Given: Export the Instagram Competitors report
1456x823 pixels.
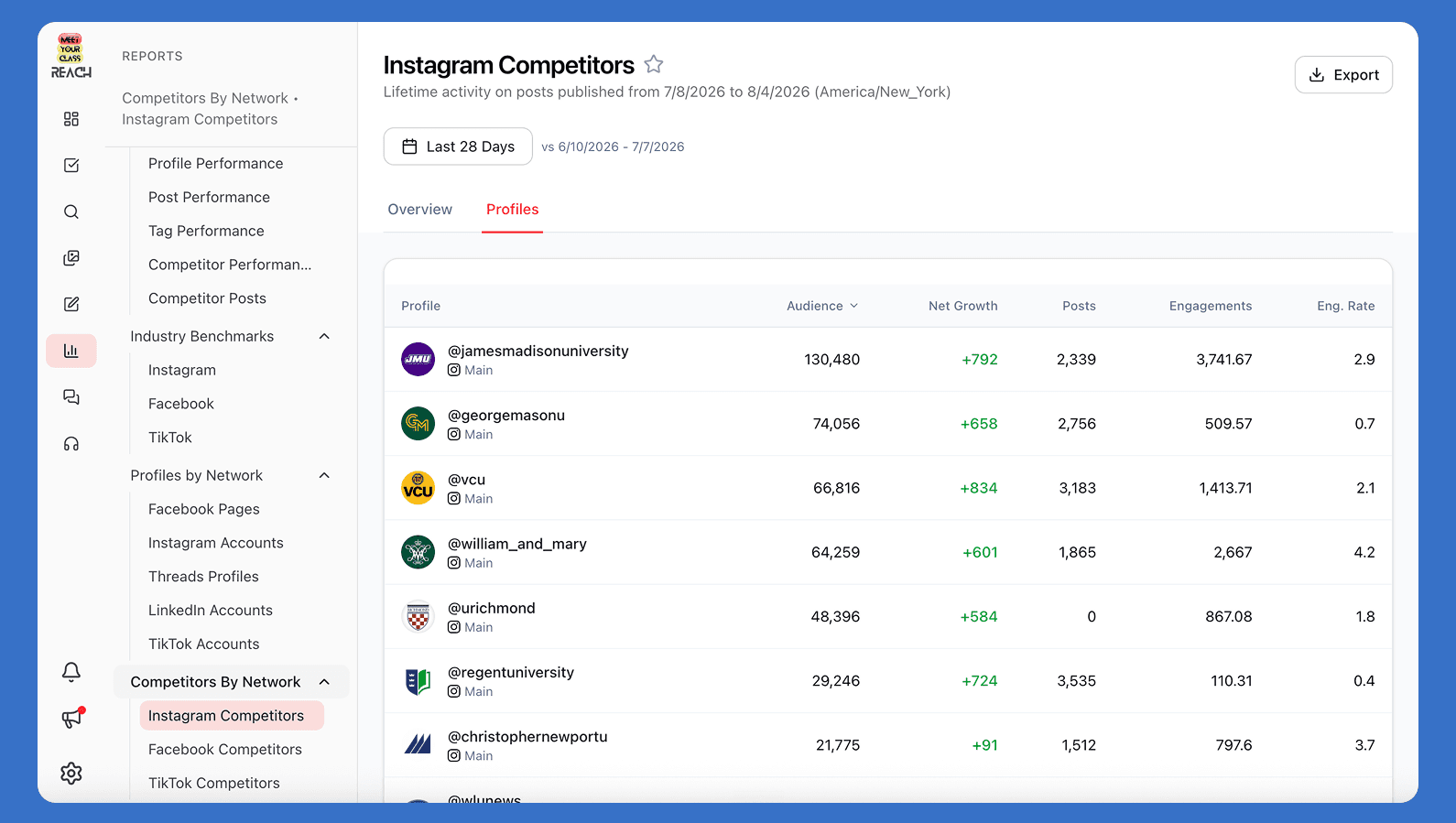Looking at the screenshot, I should coord(1343,75).
